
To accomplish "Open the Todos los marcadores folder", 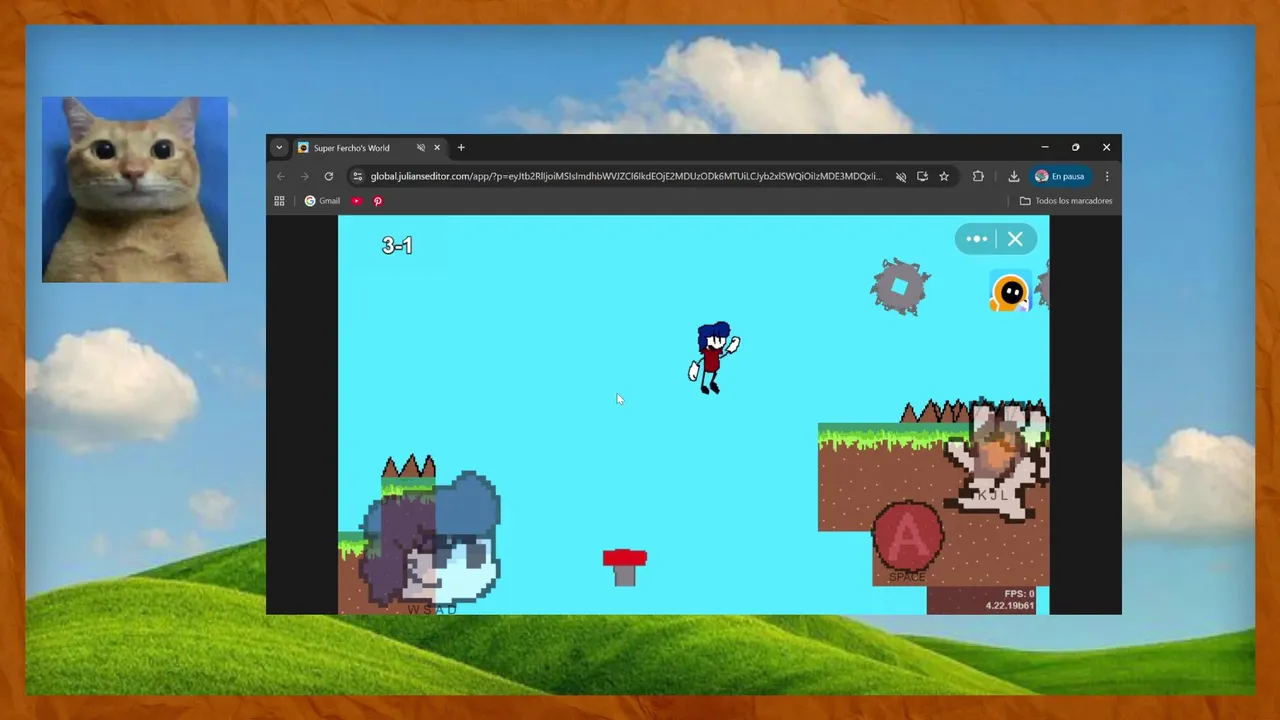I will 1066,201.
